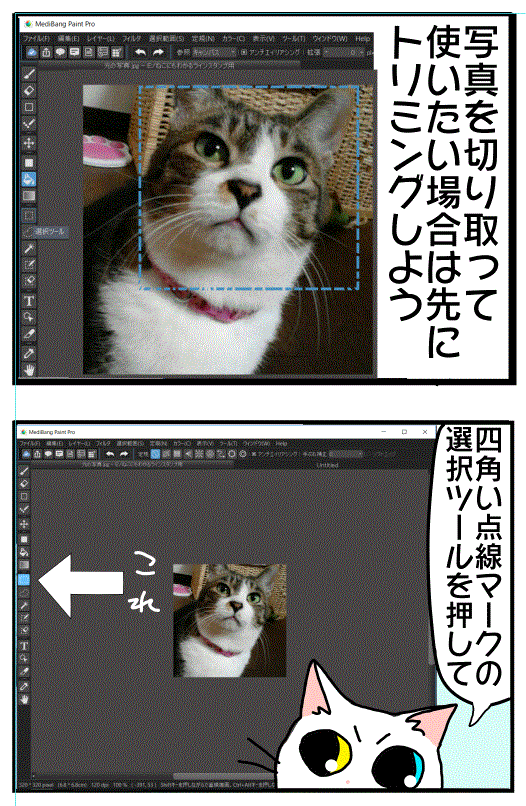
Task: Open ファイル(F) menu in upper MediBang window
Action: 37,39
